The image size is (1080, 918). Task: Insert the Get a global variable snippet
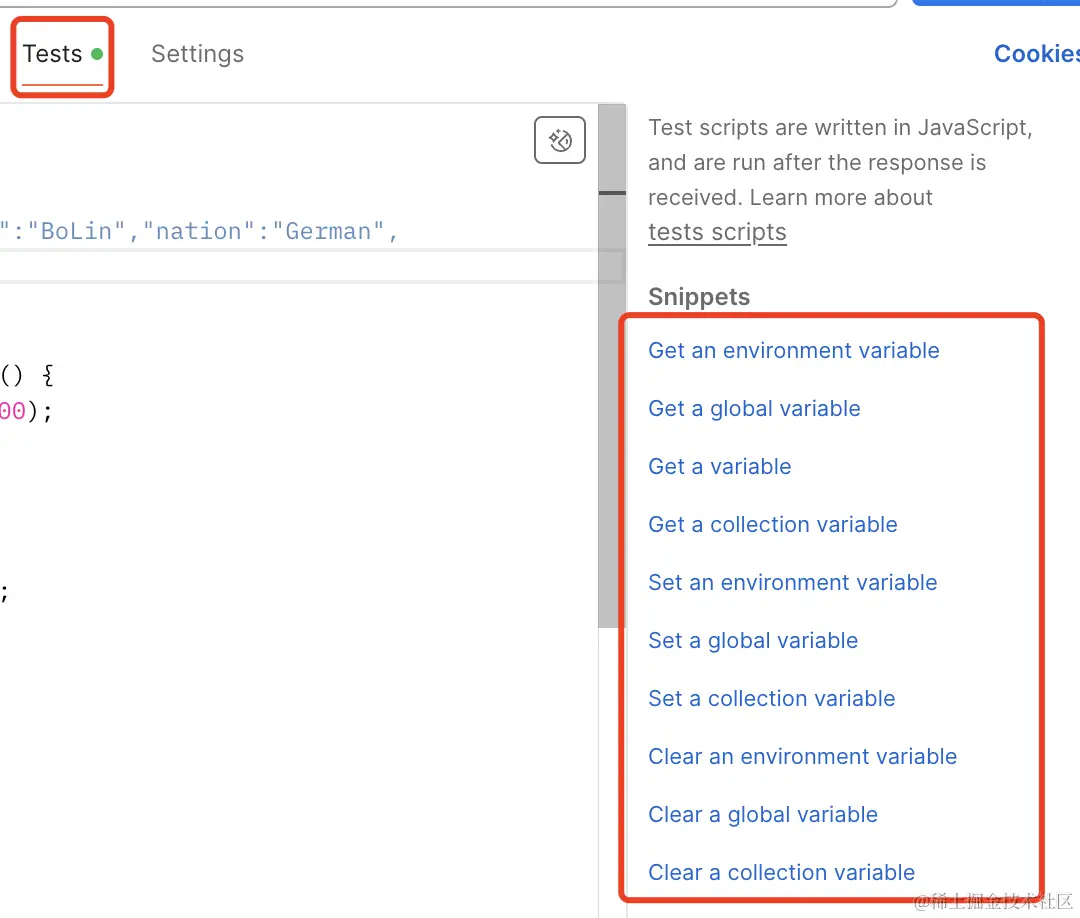tap(754, 409)
